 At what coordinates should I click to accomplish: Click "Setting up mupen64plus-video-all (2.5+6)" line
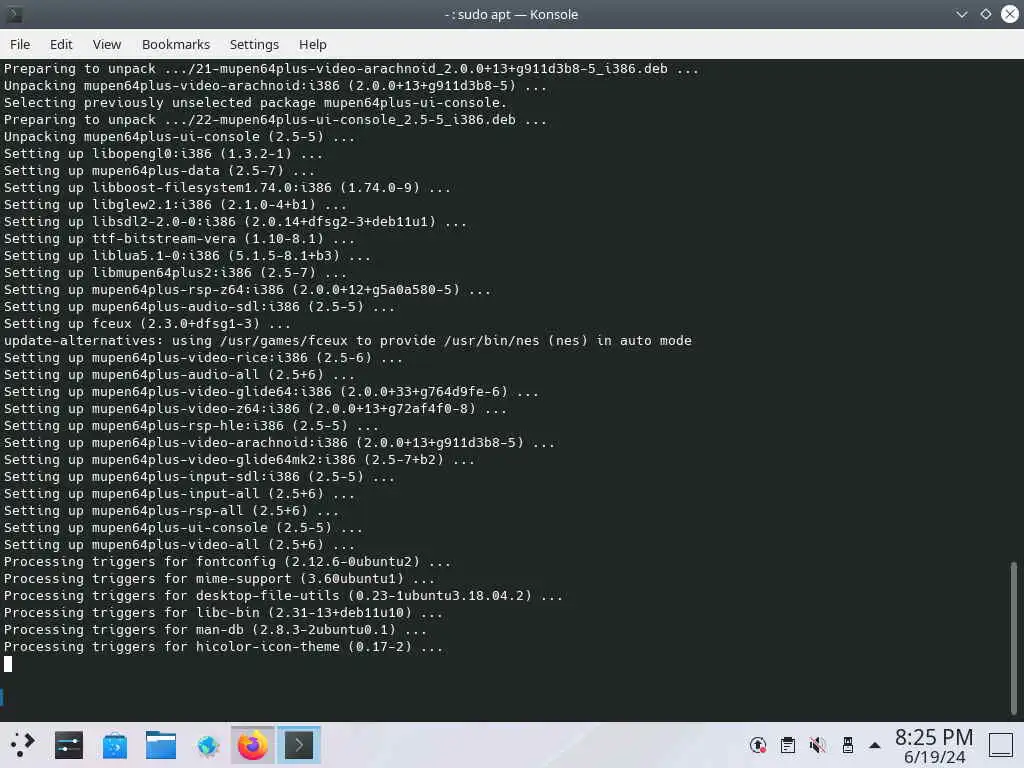point(180,545)
